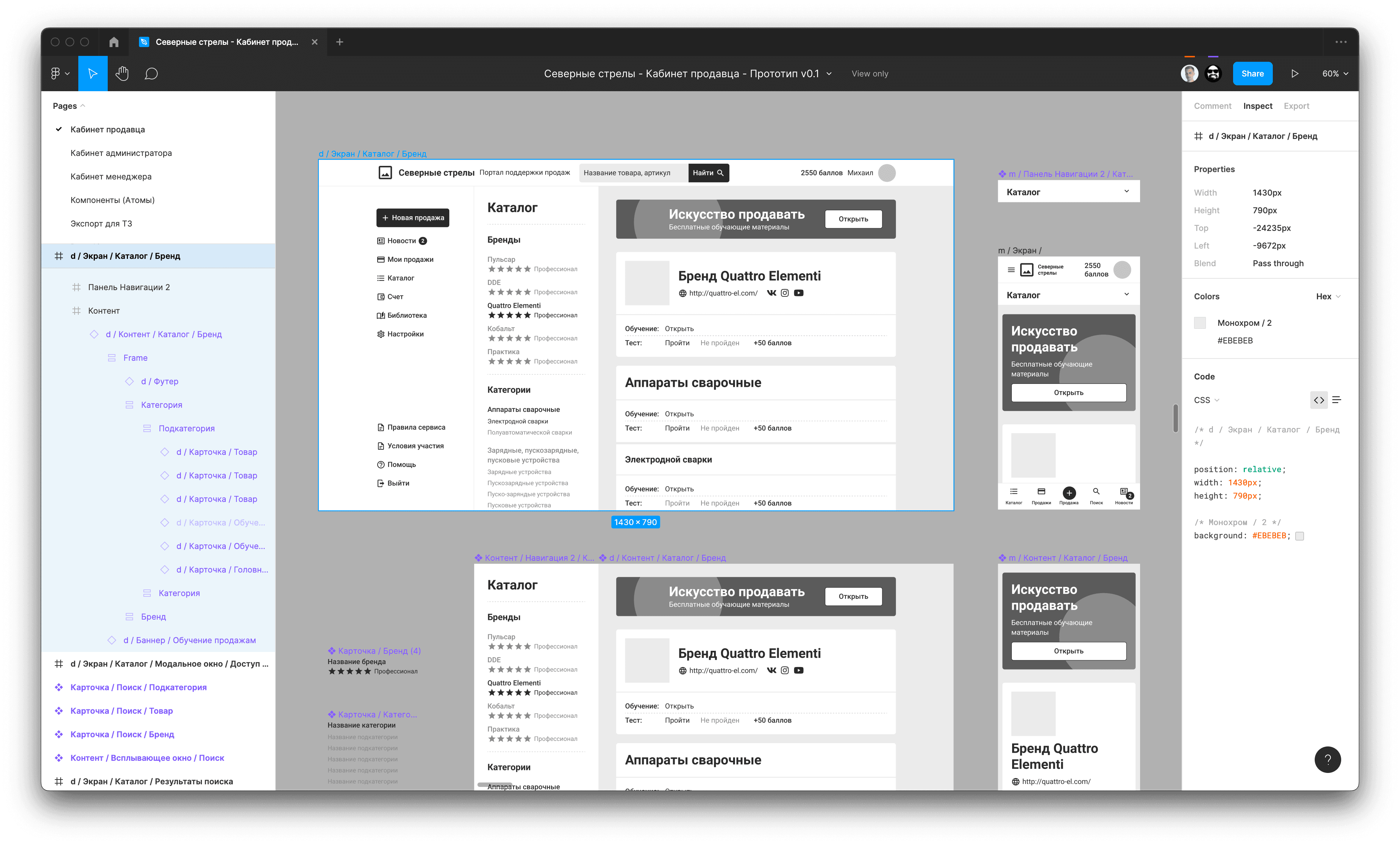Screen dimensions: 1400x845
Task: Select the Comment tool bubble
Action: tap(151, 74)
